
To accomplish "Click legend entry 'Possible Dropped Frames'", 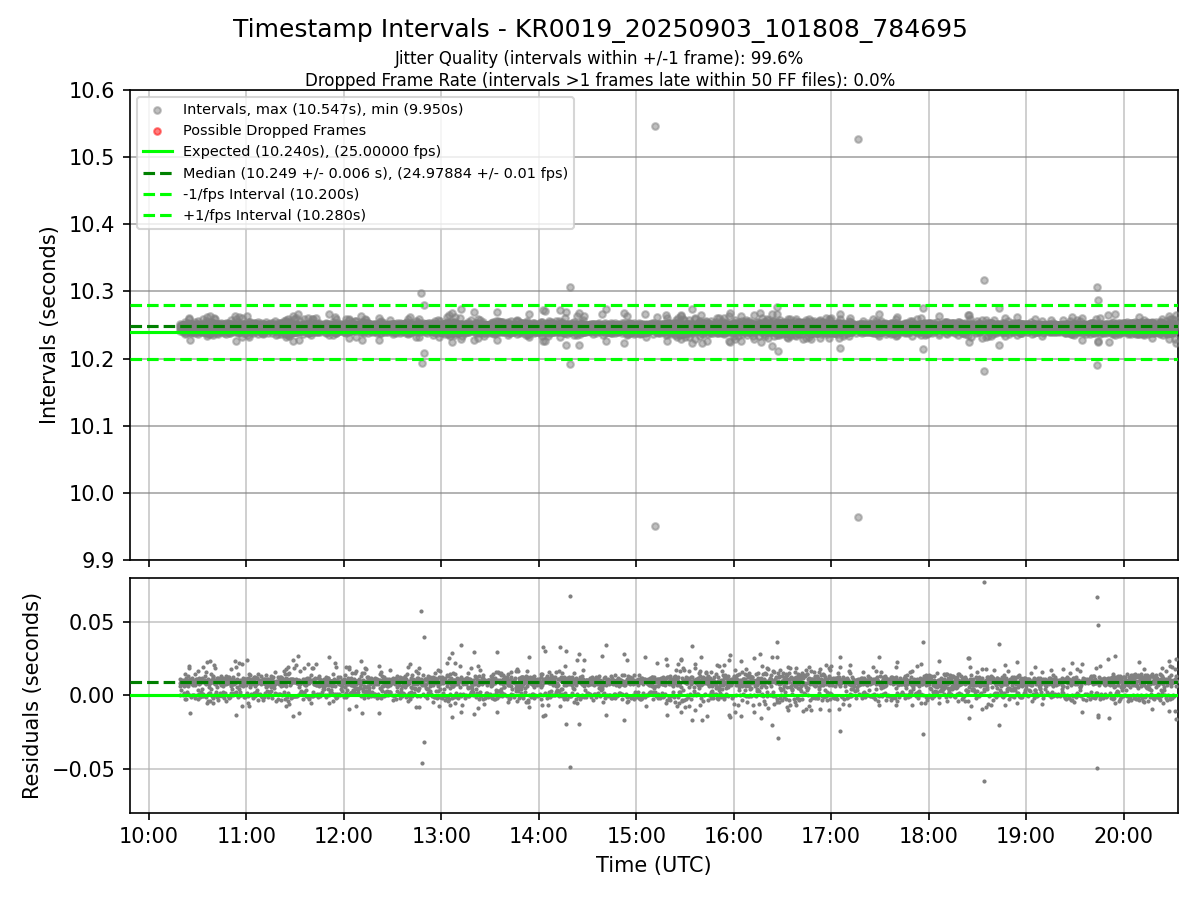I will [274, 130].
